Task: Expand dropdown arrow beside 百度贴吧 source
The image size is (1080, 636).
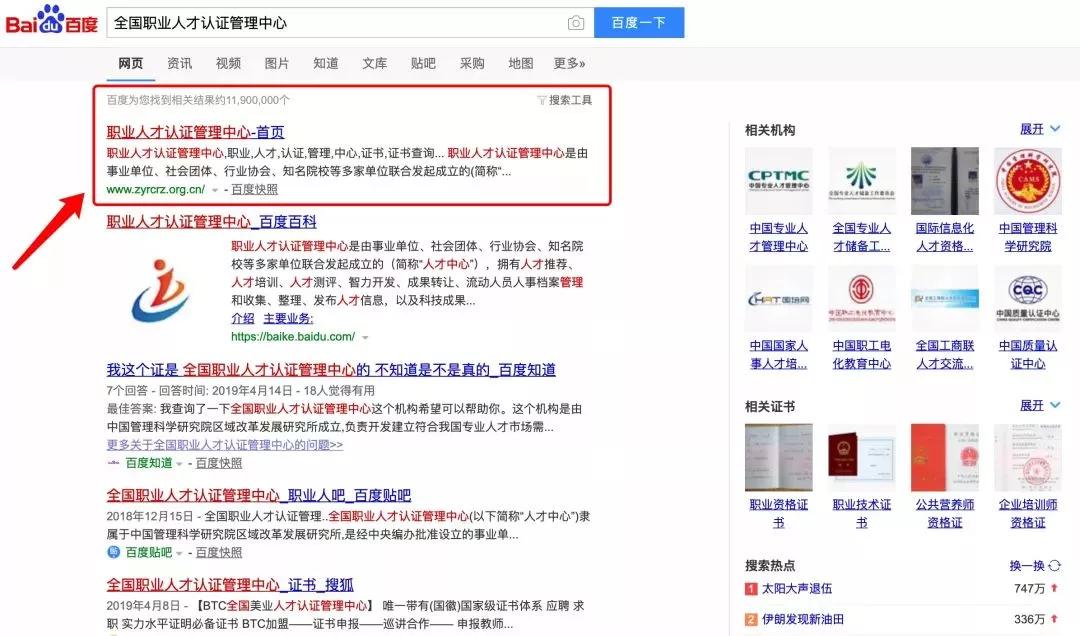Action: 179,553
